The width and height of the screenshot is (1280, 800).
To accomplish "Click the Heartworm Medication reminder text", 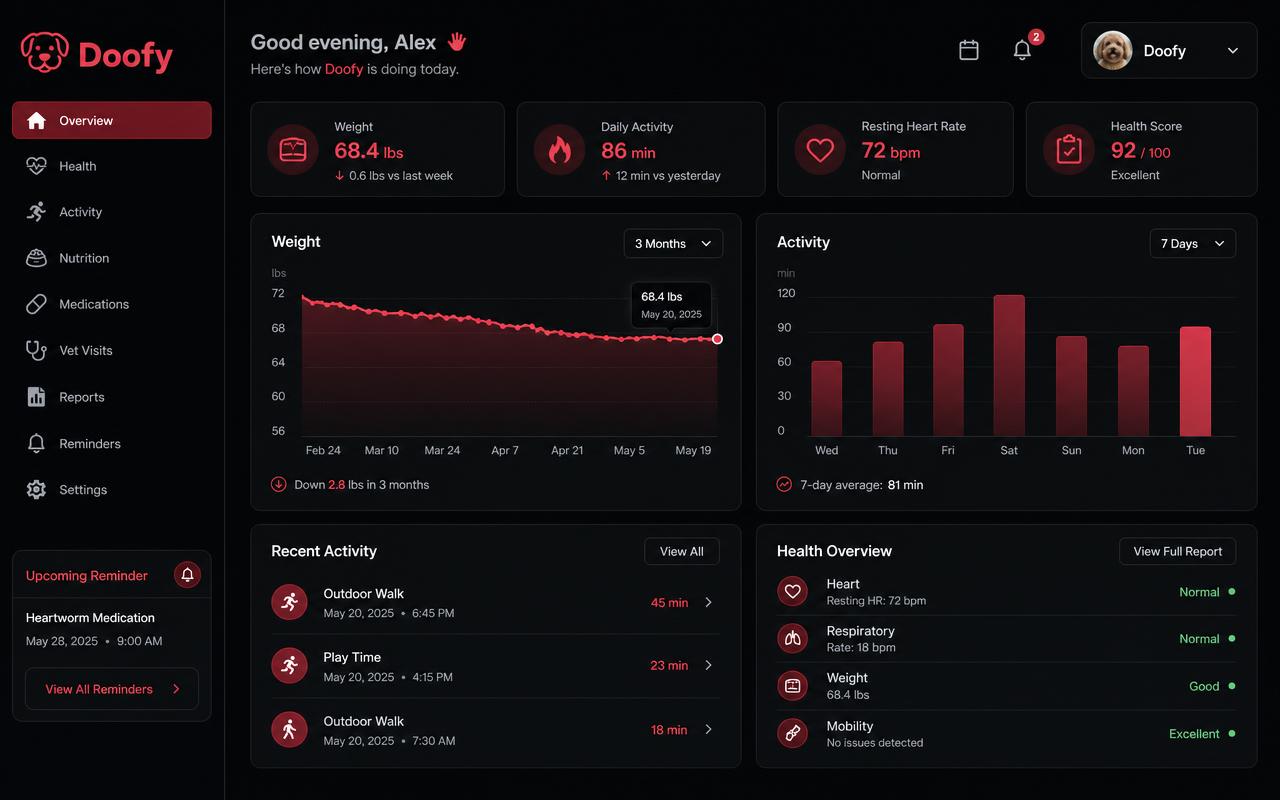I will coord(90,618).
